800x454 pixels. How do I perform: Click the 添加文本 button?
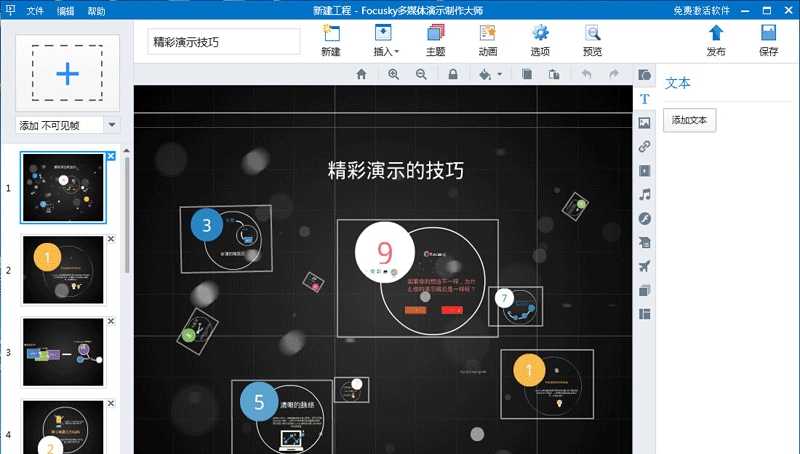coord(689,120)
